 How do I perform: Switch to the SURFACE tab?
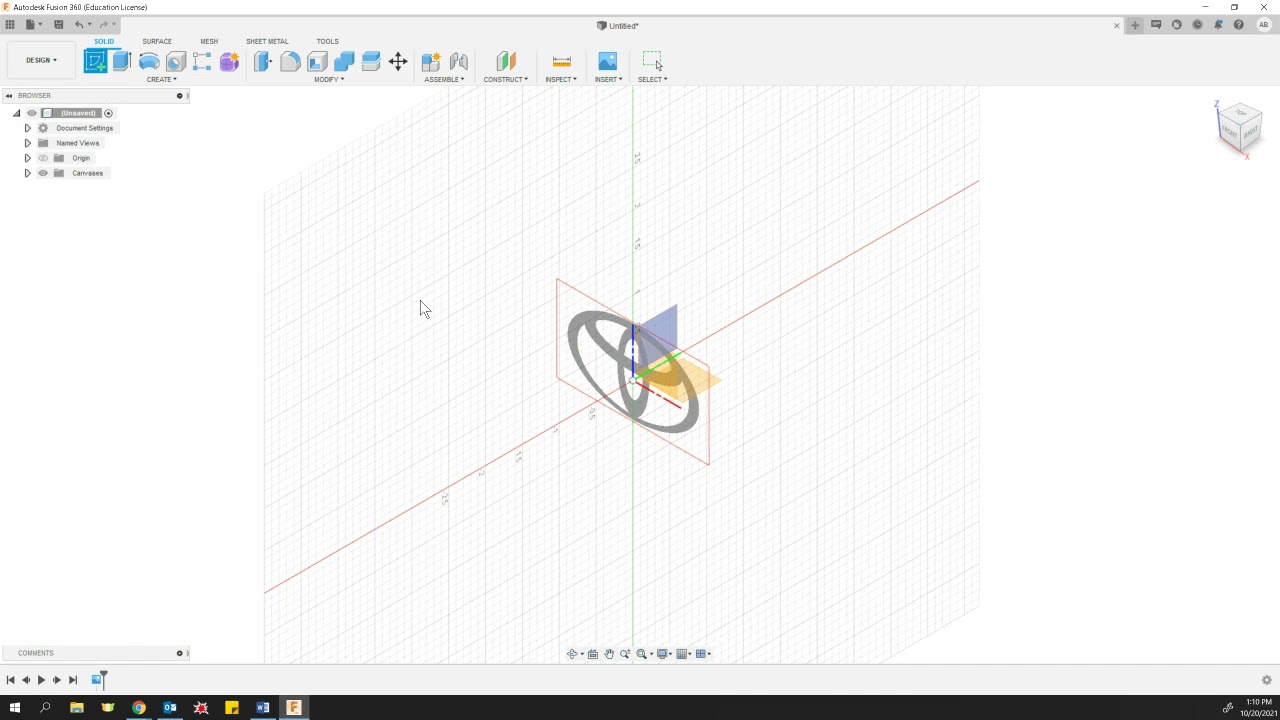coord(157,41)
